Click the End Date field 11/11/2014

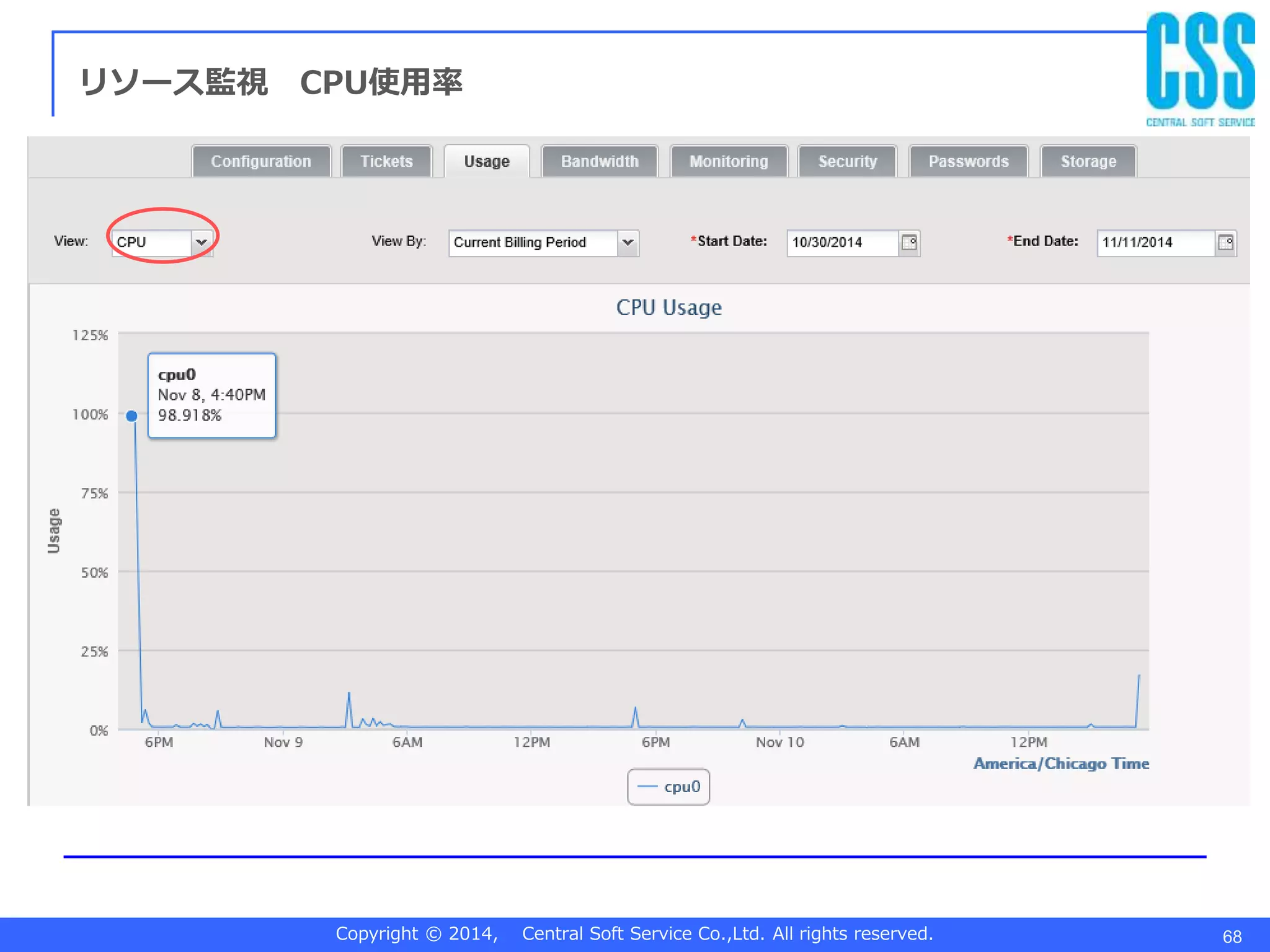[1156, 242]
